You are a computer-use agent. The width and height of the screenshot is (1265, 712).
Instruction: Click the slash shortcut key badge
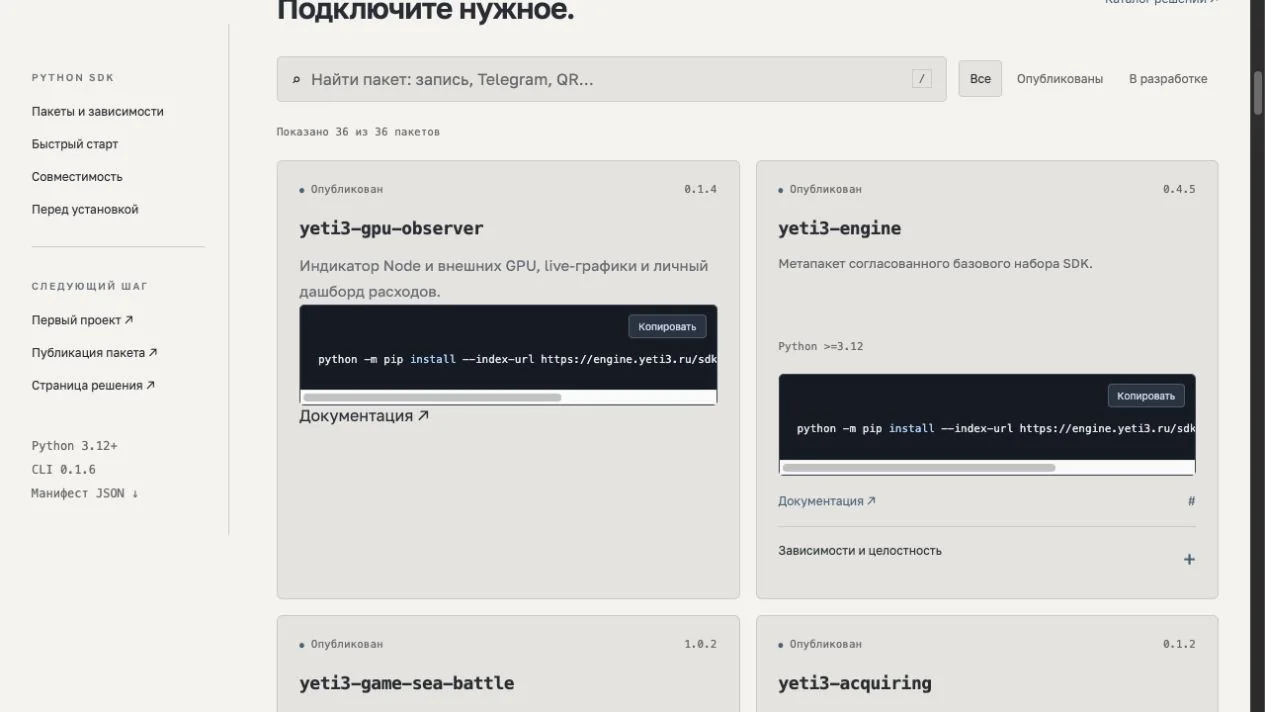pyautogui.click(x=922, y=79)
